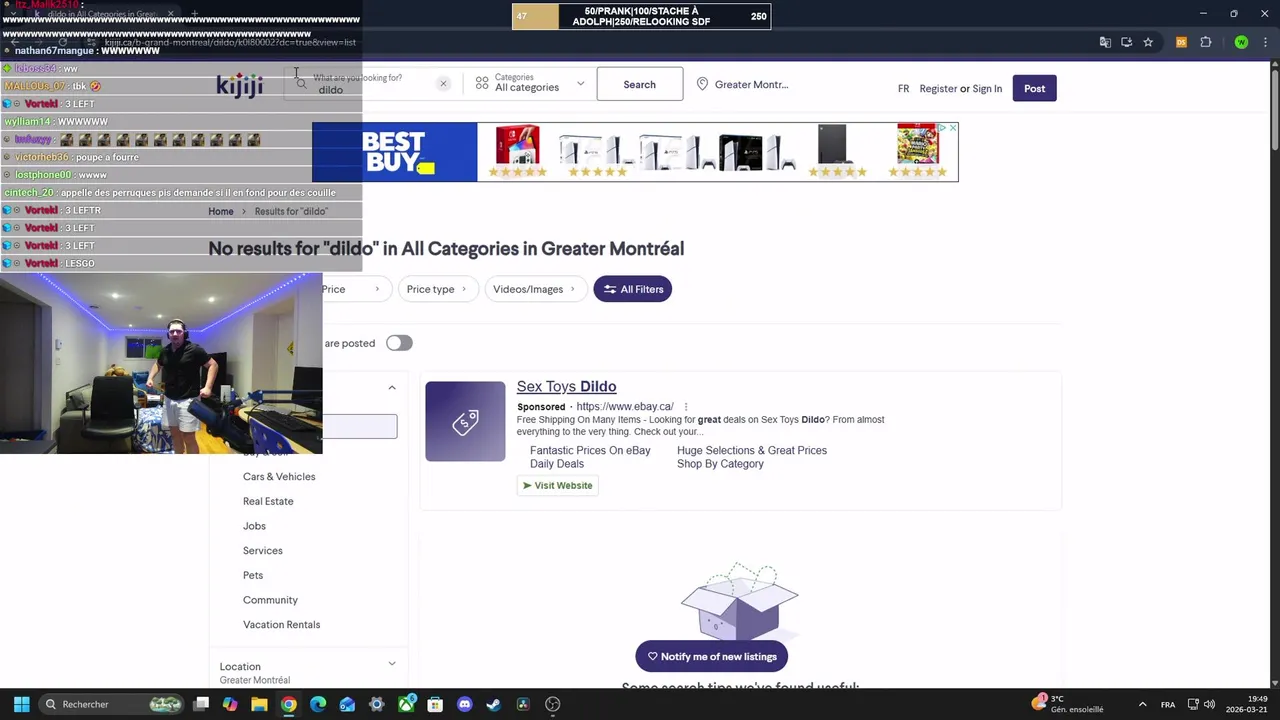Open Discord from the taskbar

point(464,704)
